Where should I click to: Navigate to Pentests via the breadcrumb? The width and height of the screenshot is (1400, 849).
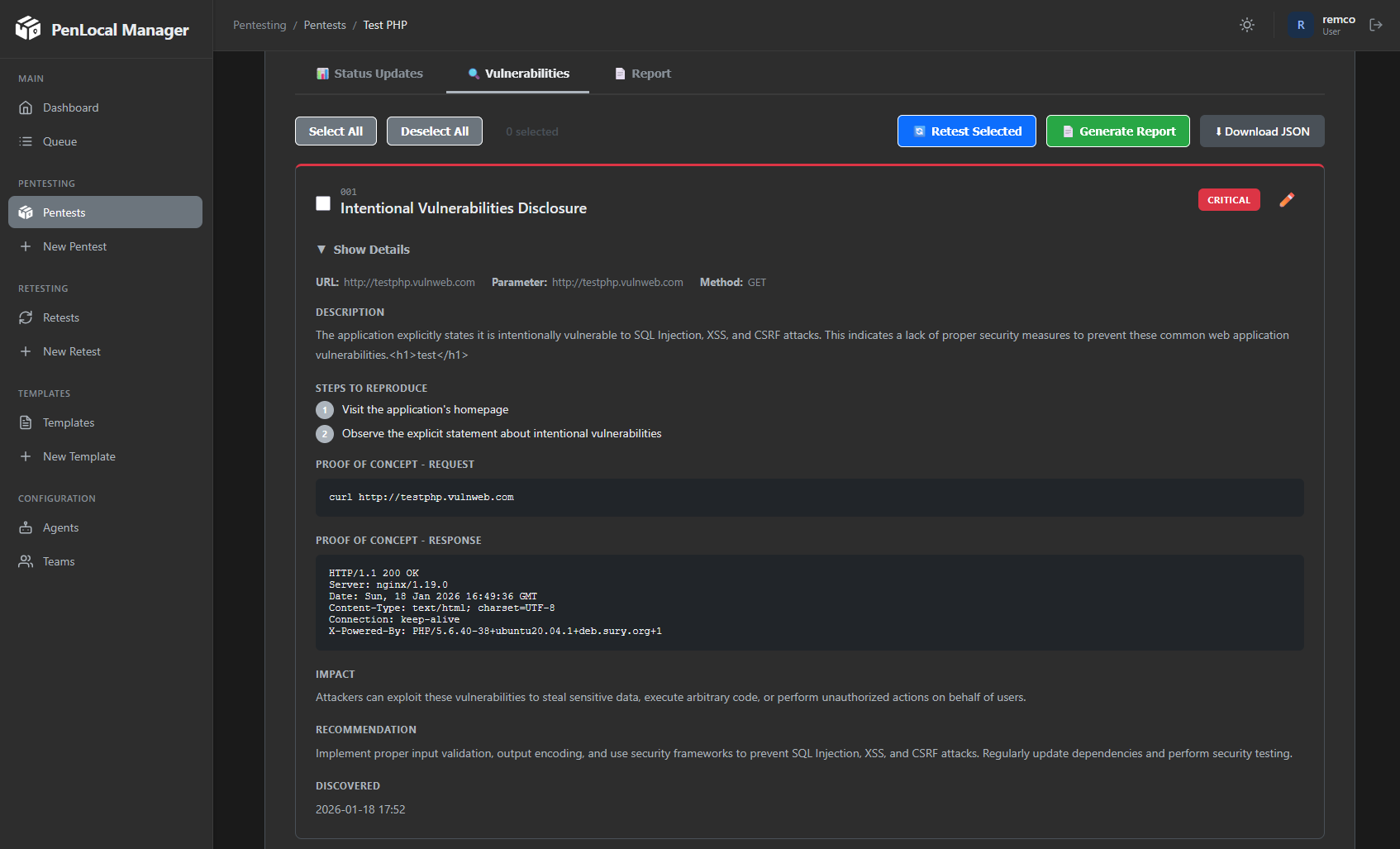[324, 25]
